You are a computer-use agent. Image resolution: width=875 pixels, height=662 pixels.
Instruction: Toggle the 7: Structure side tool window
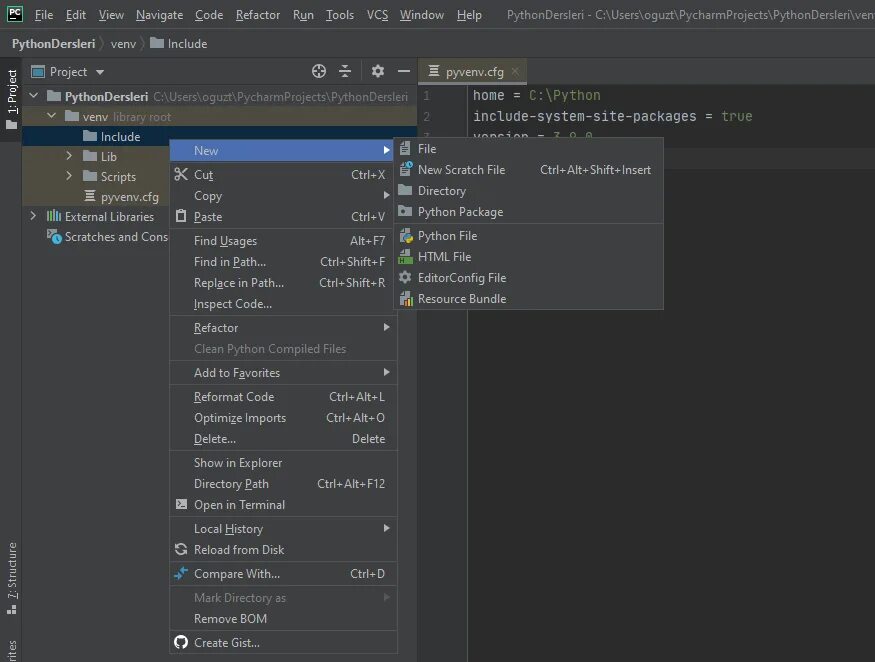point(11,578)
